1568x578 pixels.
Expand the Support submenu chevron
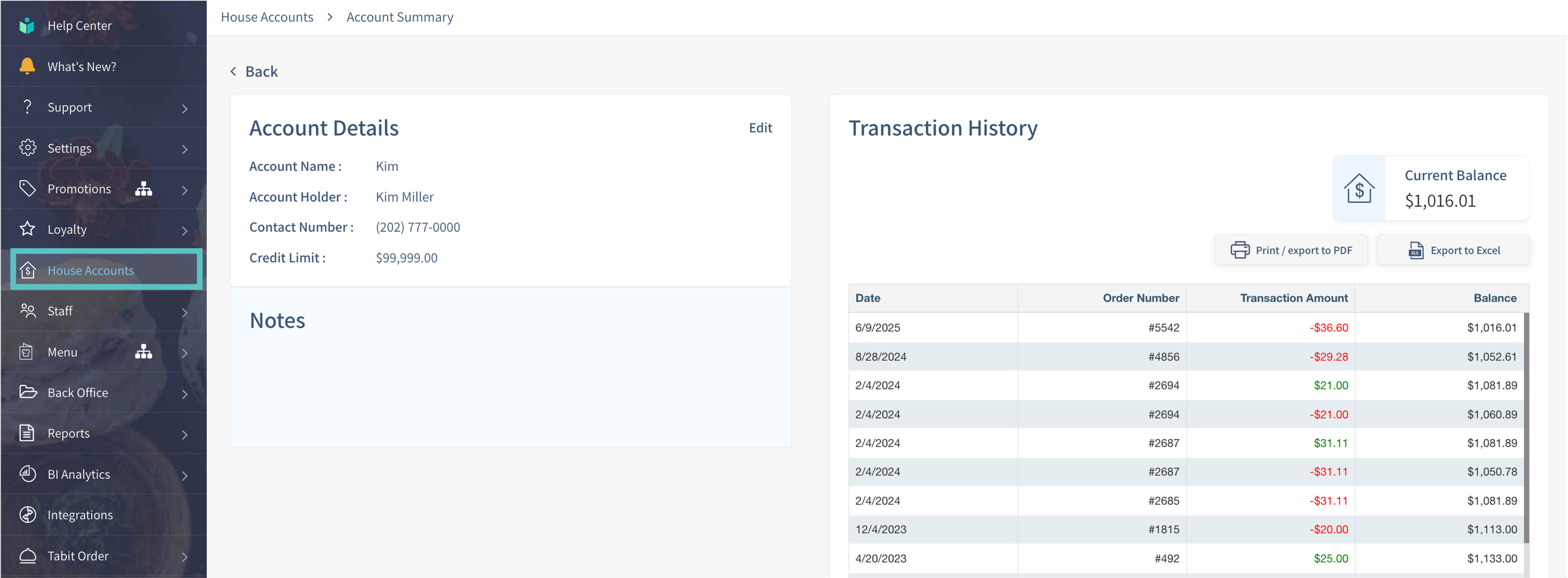[185, 108]
